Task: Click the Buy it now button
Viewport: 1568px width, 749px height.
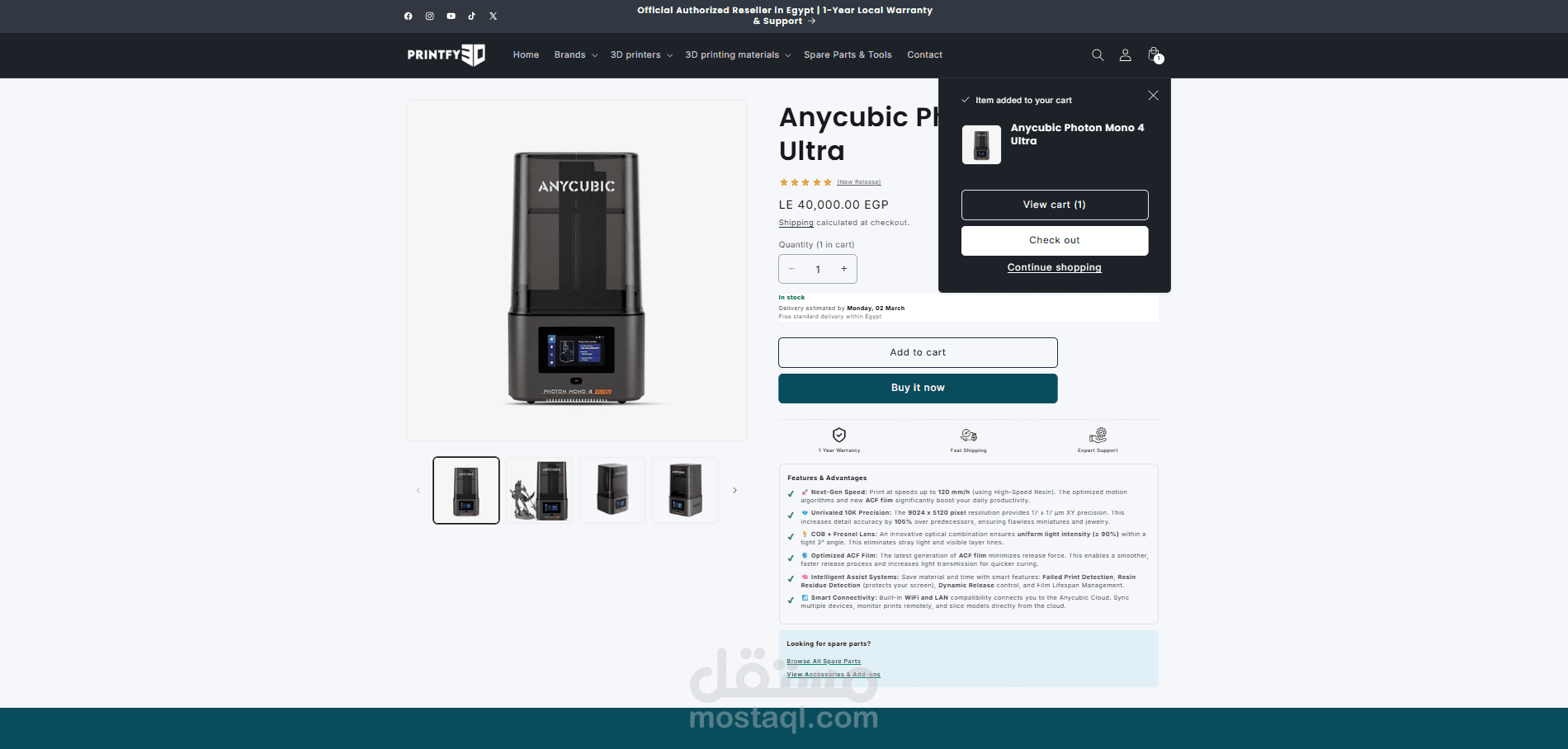Action: point(918,388)
